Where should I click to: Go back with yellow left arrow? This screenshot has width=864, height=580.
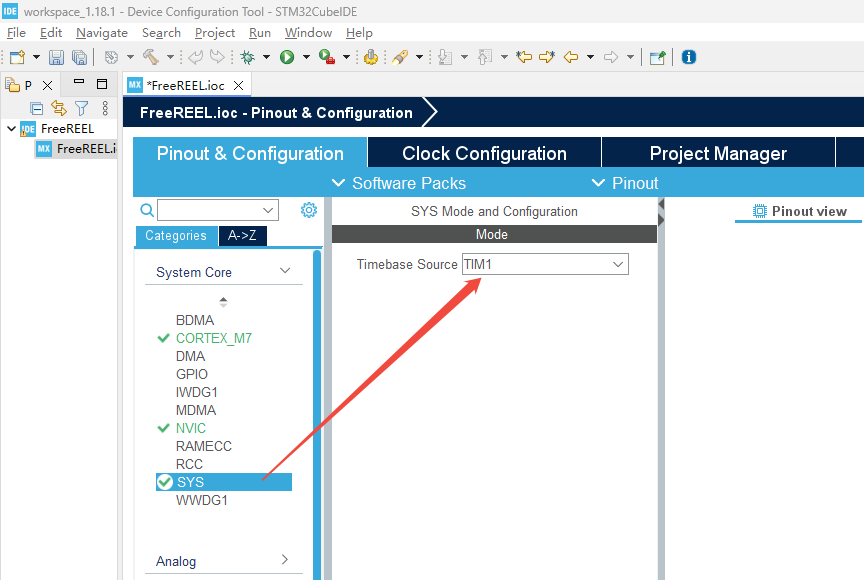(571, 57)
